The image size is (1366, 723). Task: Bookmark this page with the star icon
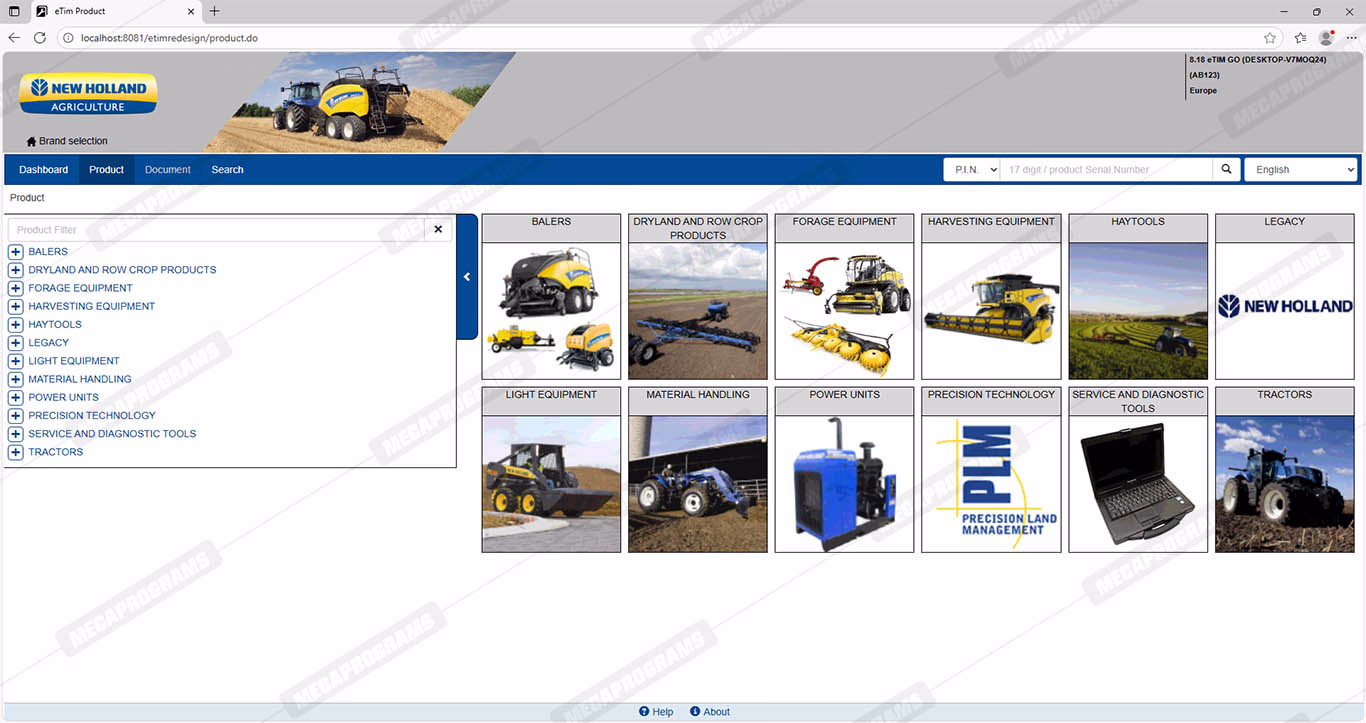click(1270, 38)
